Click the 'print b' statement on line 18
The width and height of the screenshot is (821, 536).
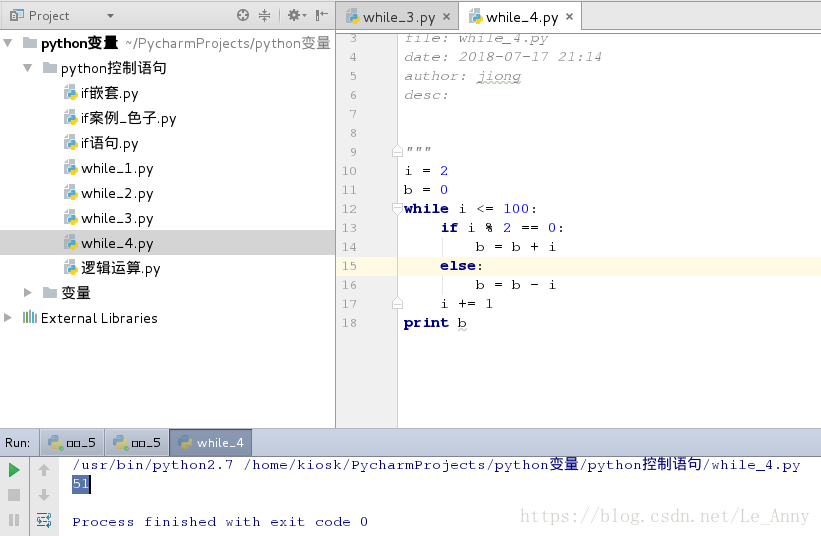tap(435, 323)
